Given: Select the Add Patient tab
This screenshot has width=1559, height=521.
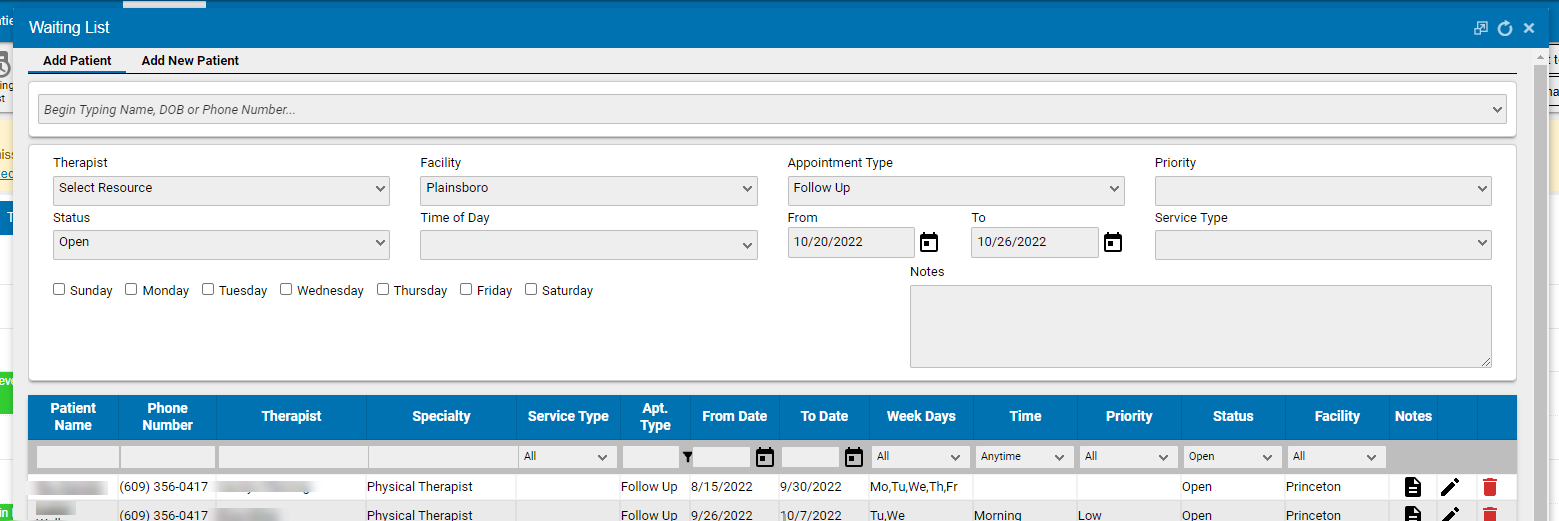Looking at the screenshot, I should click(x=77, y=61).
